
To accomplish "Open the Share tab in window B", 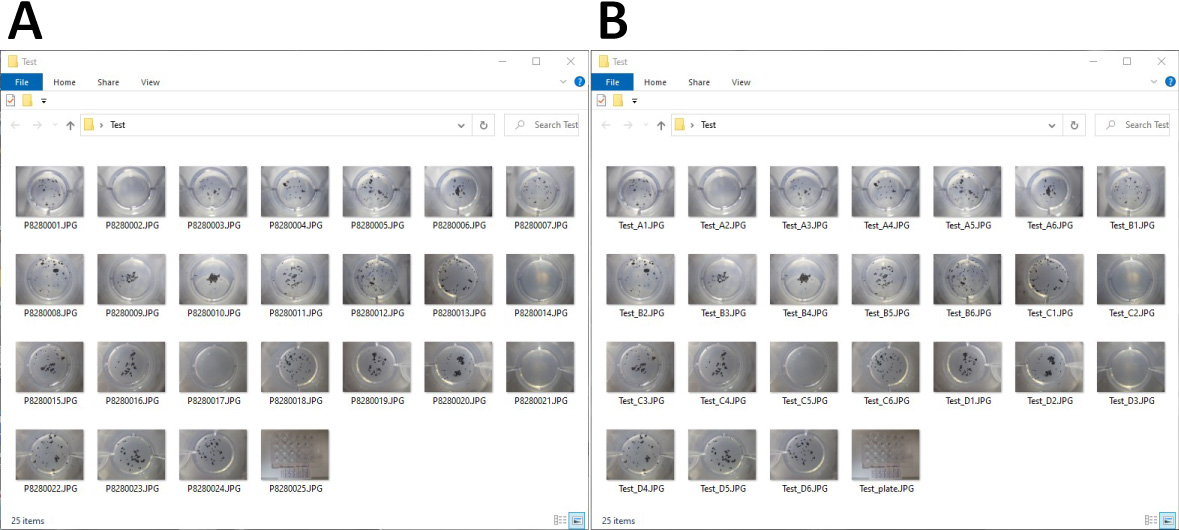I will click(x=699, y=82).
